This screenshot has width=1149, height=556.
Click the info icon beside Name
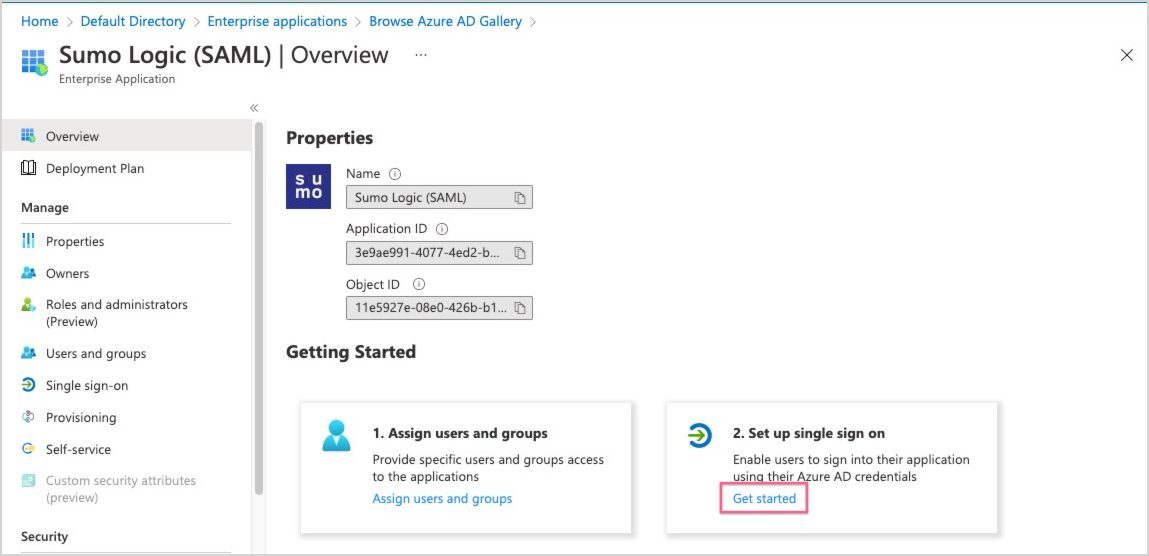pos(394,174)
